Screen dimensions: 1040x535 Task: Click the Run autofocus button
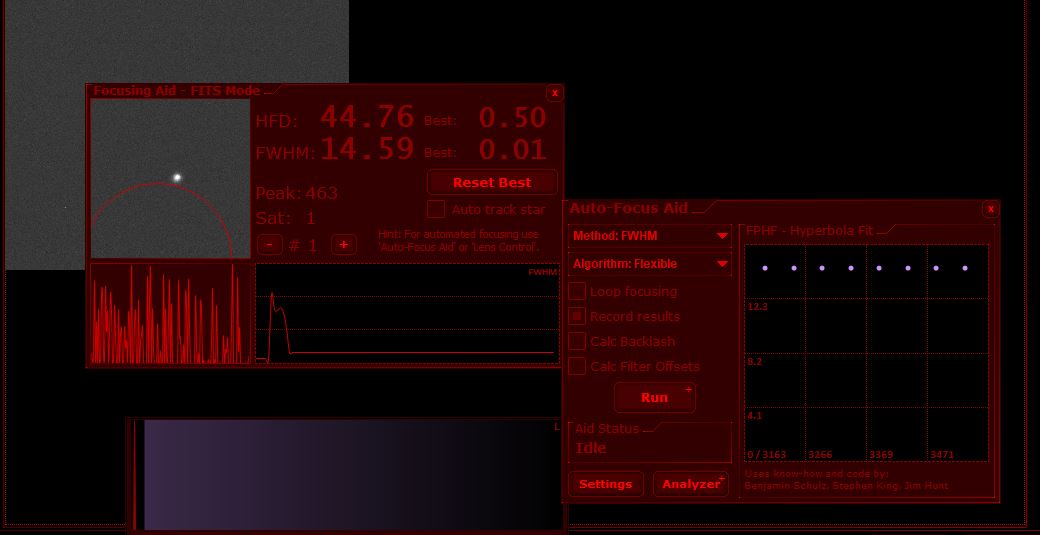(654, 397)
